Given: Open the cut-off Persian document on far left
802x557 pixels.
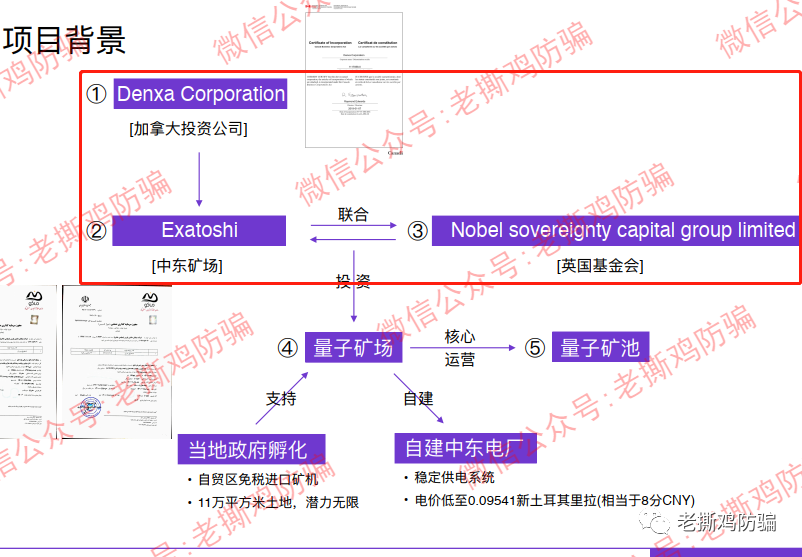Looking at the screenshot, I should coord(28,362).
